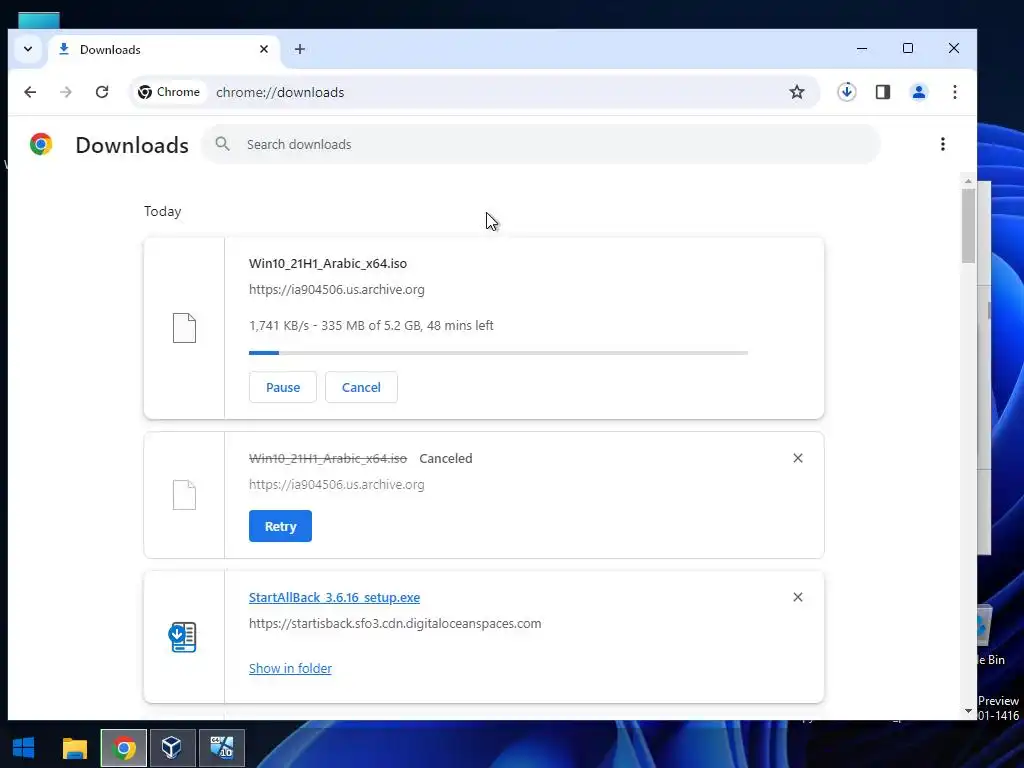1024x768 pixels.
Task: Click the Chrome taskbar icon
Action: click(123, 748)
